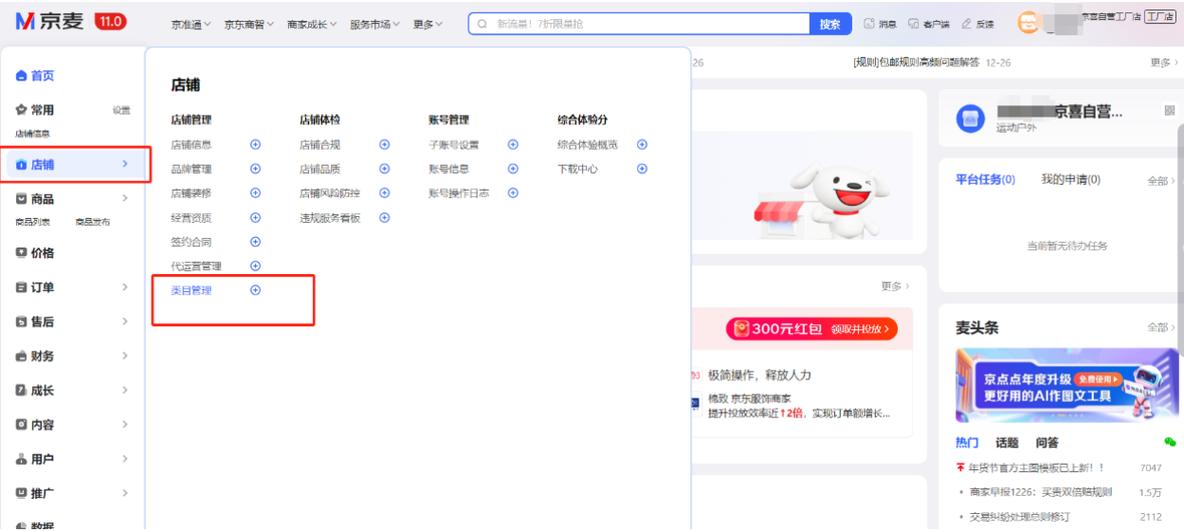This screenshot has height=532, width=1184.
Task: Click the plus icon next to 子账号设置
Action: pyautogui.click(x=513, y=145)
